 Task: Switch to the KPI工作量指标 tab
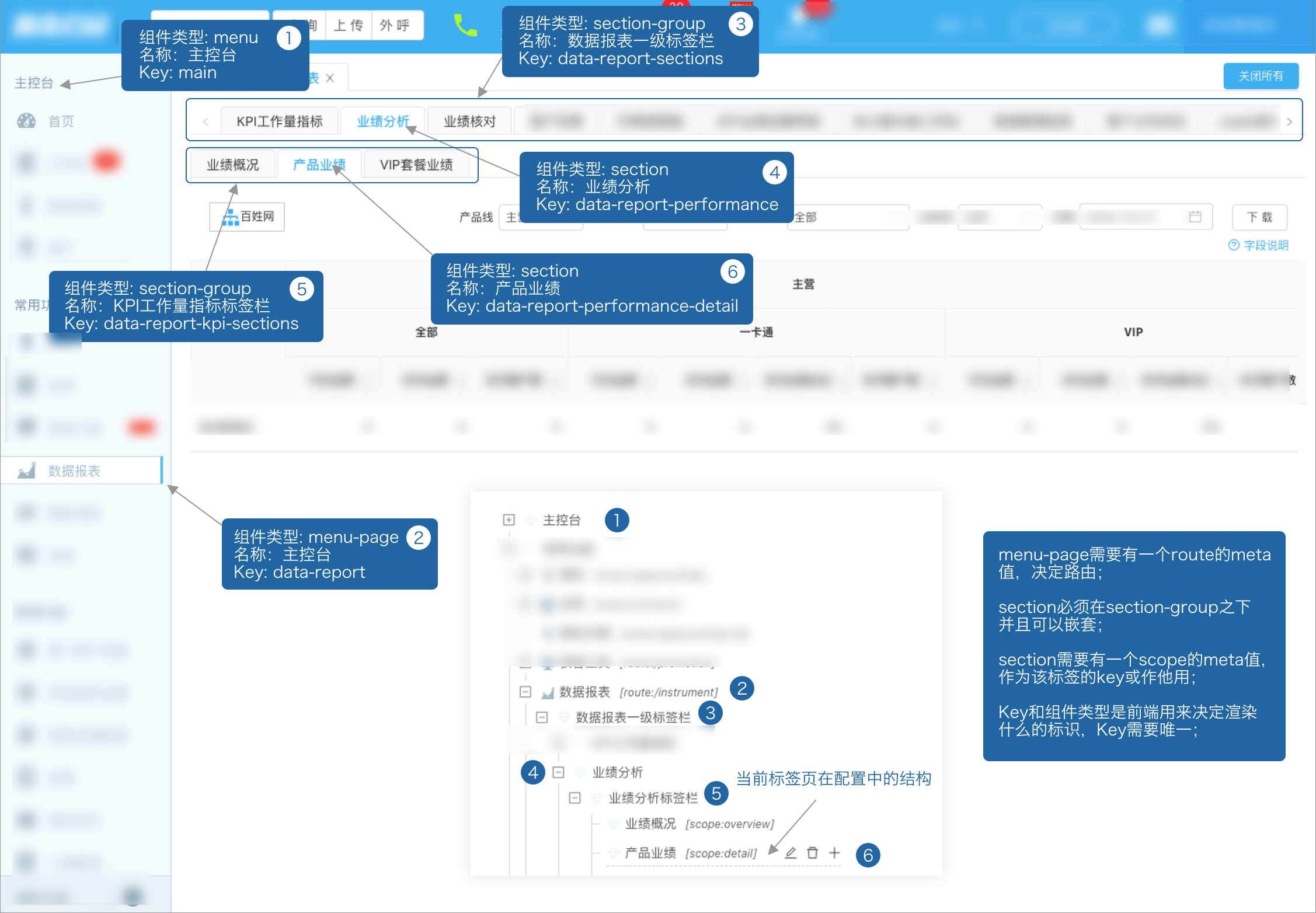(279, 121)
